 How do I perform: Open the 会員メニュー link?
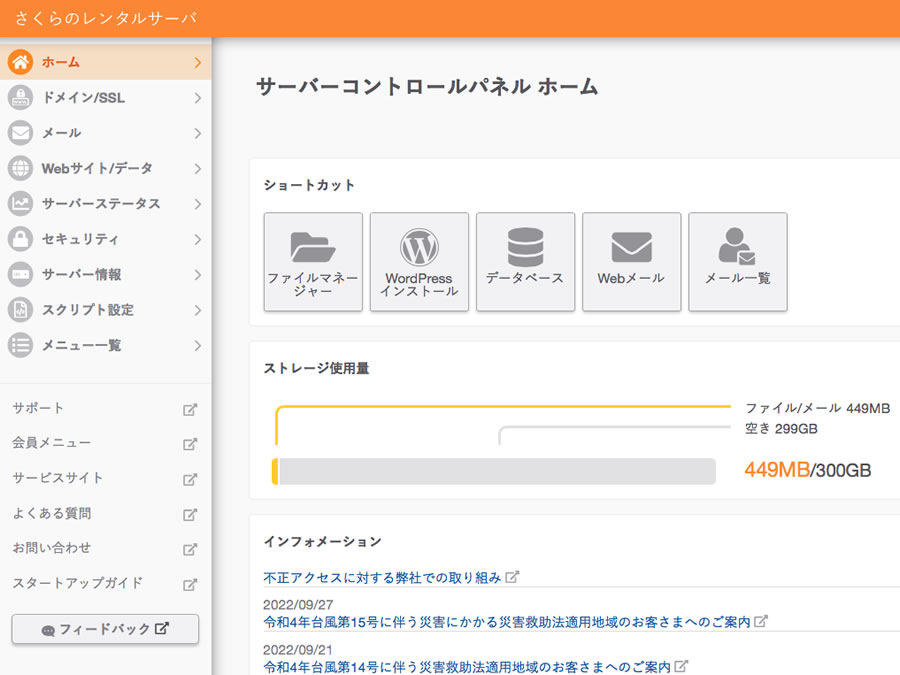(x=52, y=443)
